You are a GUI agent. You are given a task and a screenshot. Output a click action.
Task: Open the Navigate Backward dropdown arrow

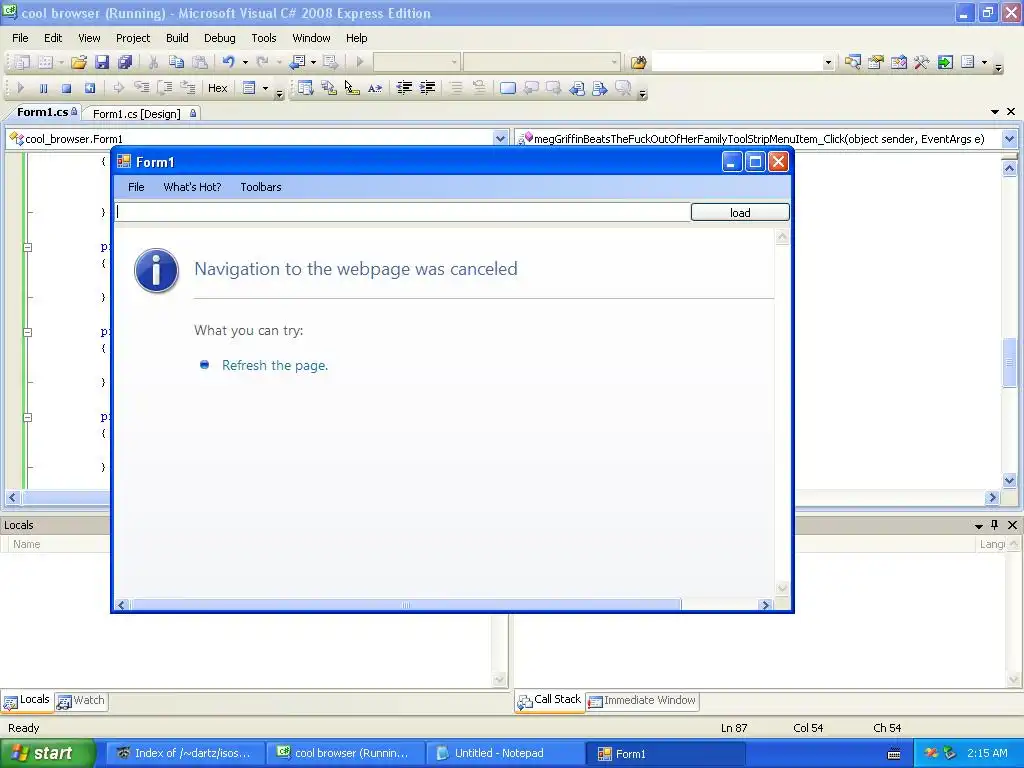[313, 62]
